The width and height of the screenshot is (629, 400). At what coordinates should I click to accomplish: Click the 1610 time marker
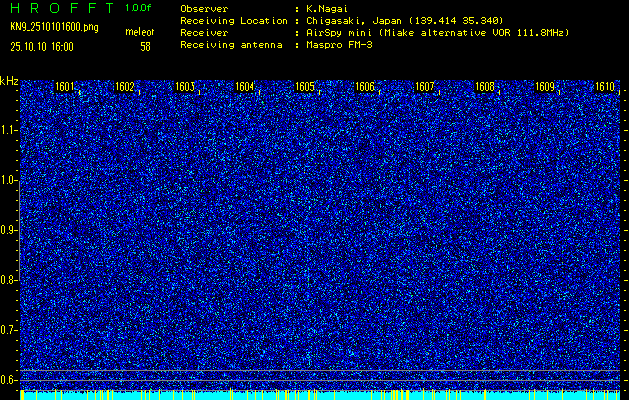(605, 87)
